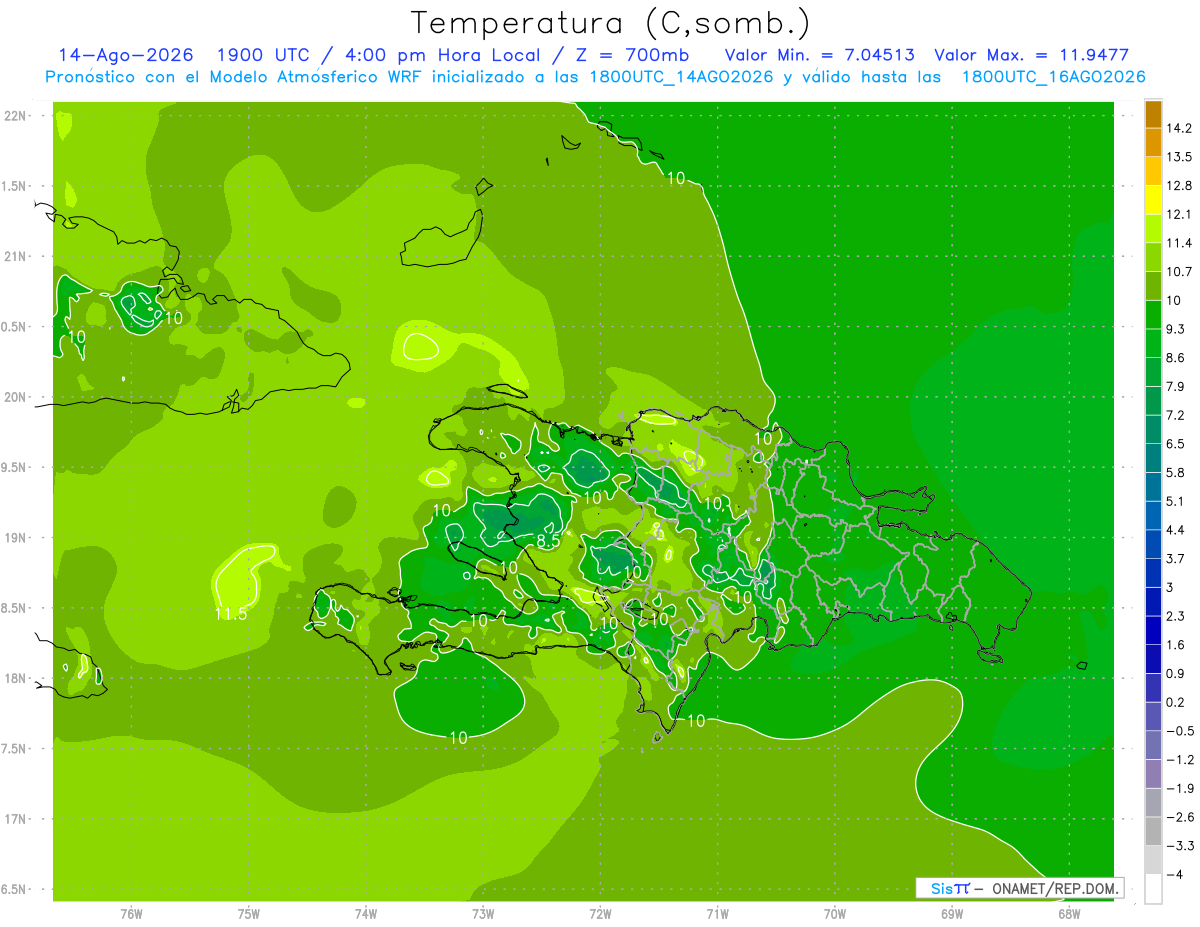The height and width of the screenshot is (927, 1200).
Task: Click the "12.8" color scale label
Action: 1181,185
